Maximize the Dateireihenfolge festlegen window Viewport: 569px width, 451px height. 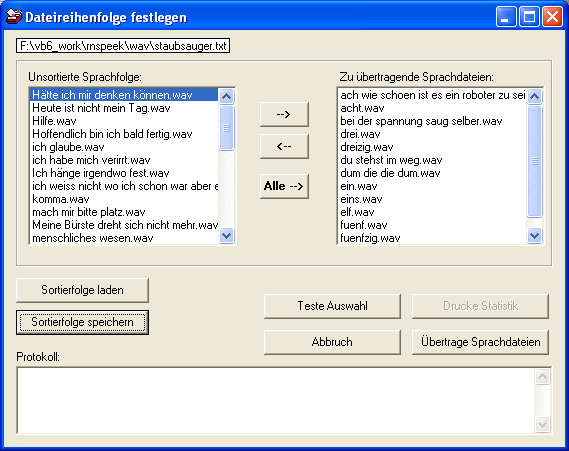click(529, 17)
